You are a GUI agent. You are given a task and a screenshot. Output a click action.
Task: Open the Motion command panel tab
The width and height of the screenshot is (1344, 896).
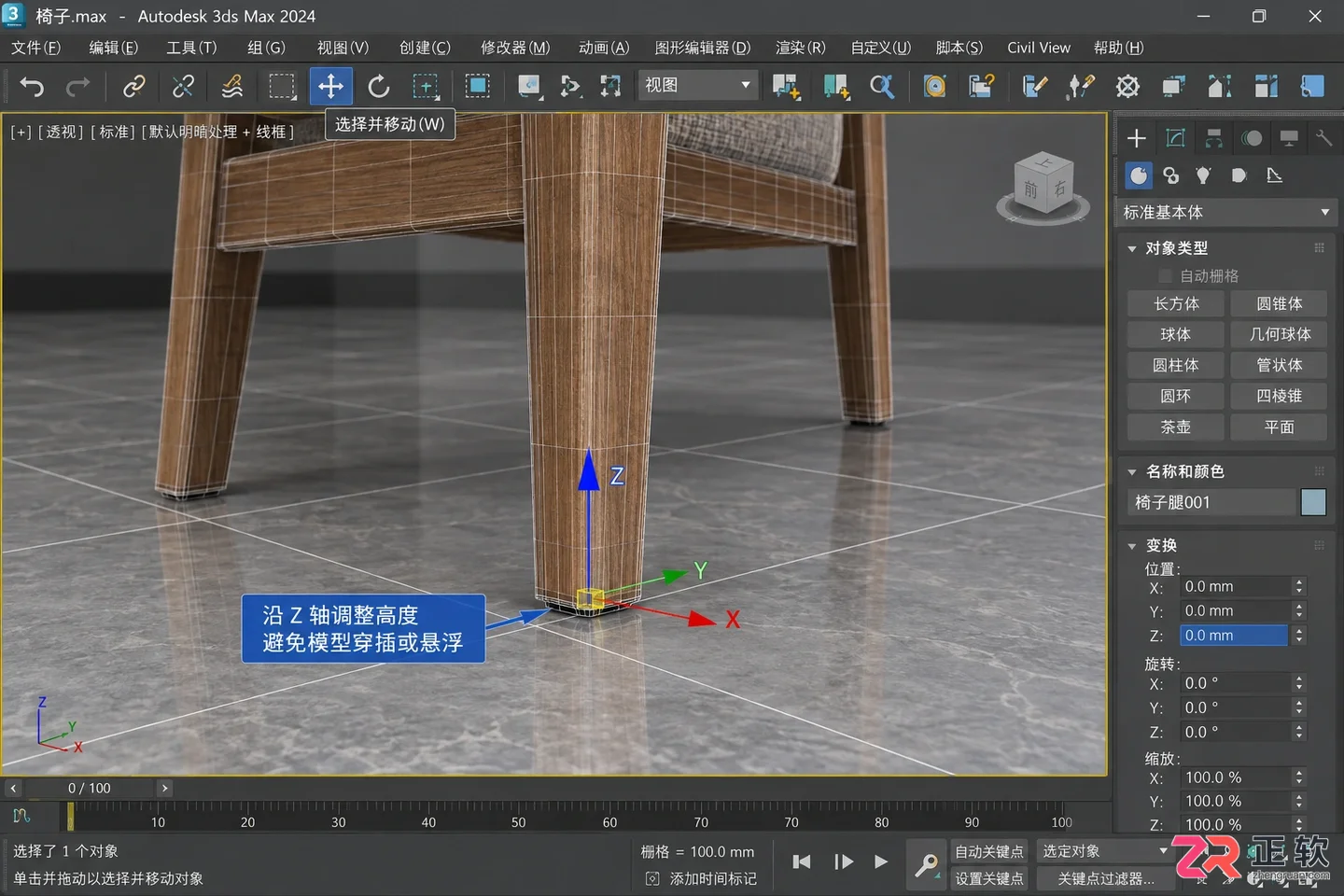point(1252,138)
